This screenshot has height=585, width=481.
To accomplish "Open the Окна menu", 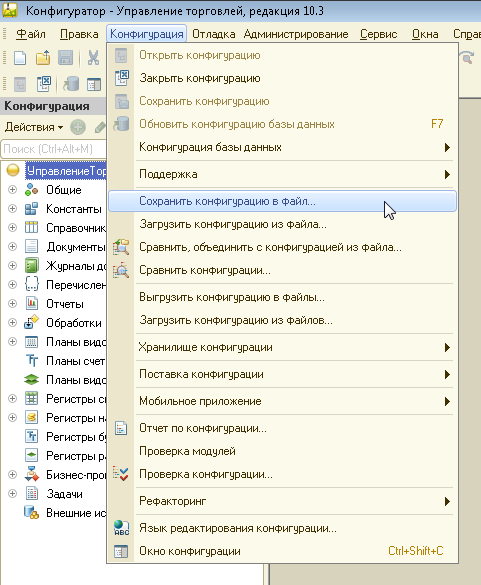I will [x=425, y=34].
